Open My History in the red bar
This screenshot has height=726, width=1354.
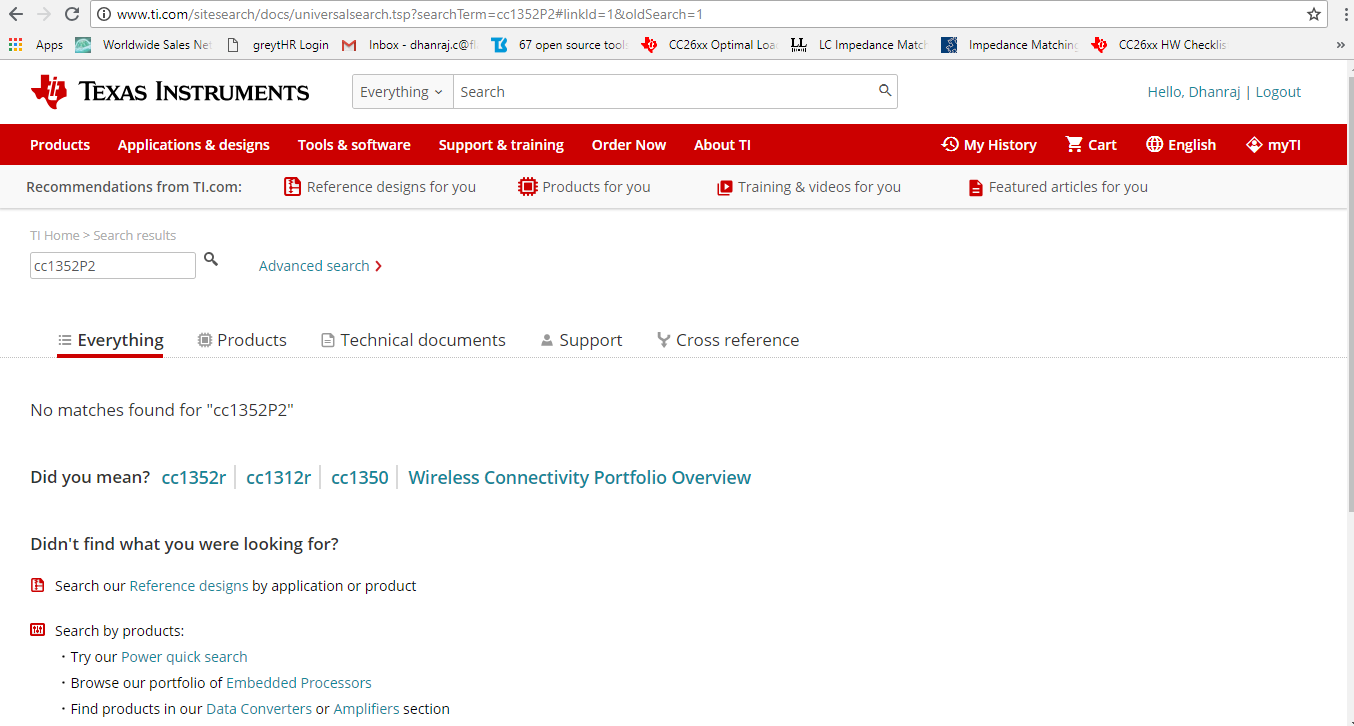tap(989, 145)
